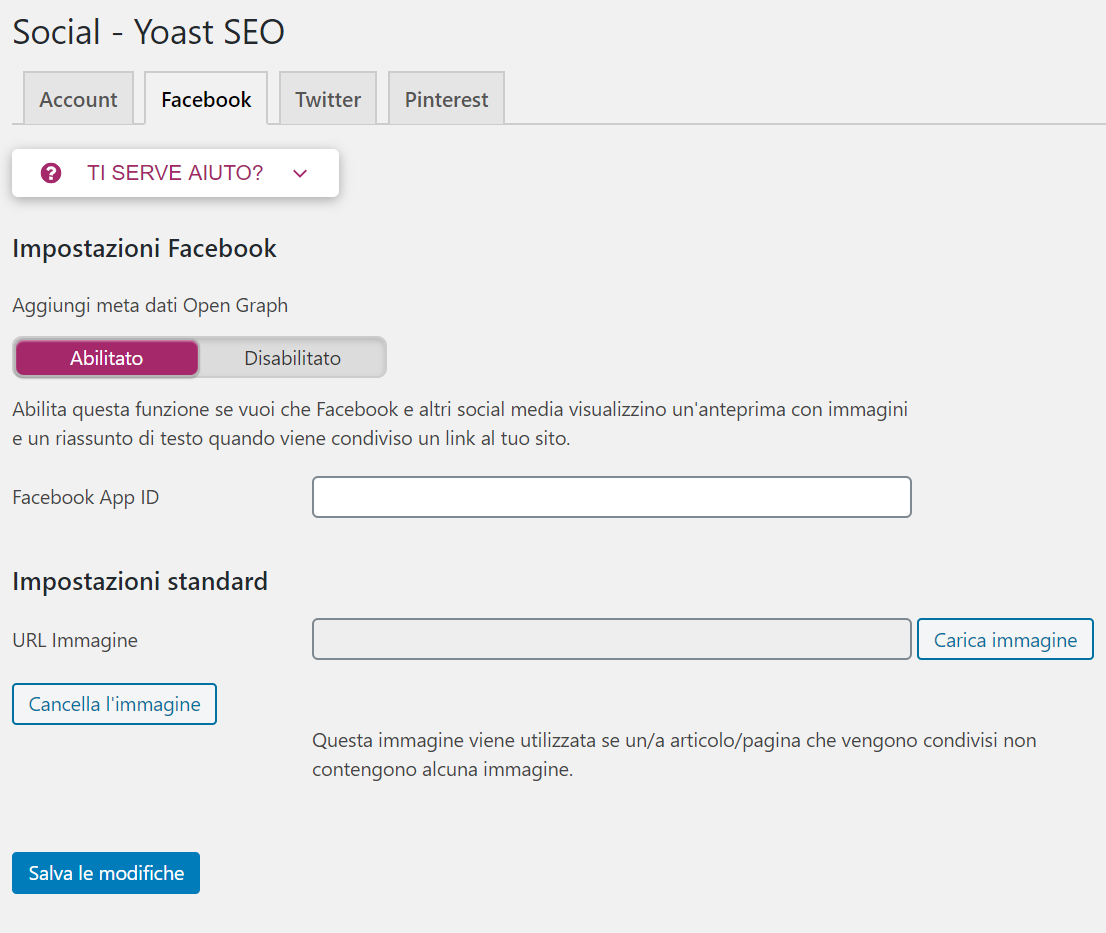
Task: Go to the Pinterest tab
Action: coord(446,99)
